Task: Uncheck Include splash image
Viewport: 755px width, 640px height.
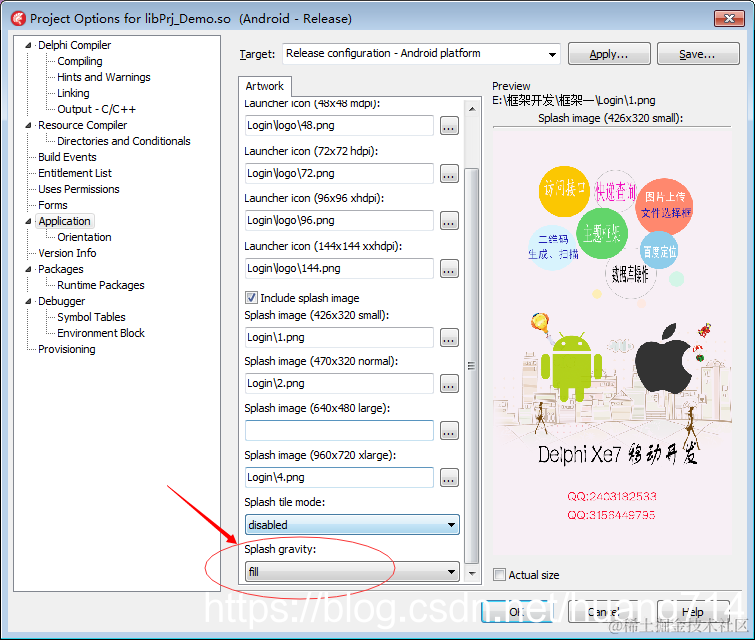Action: (251, 298)
